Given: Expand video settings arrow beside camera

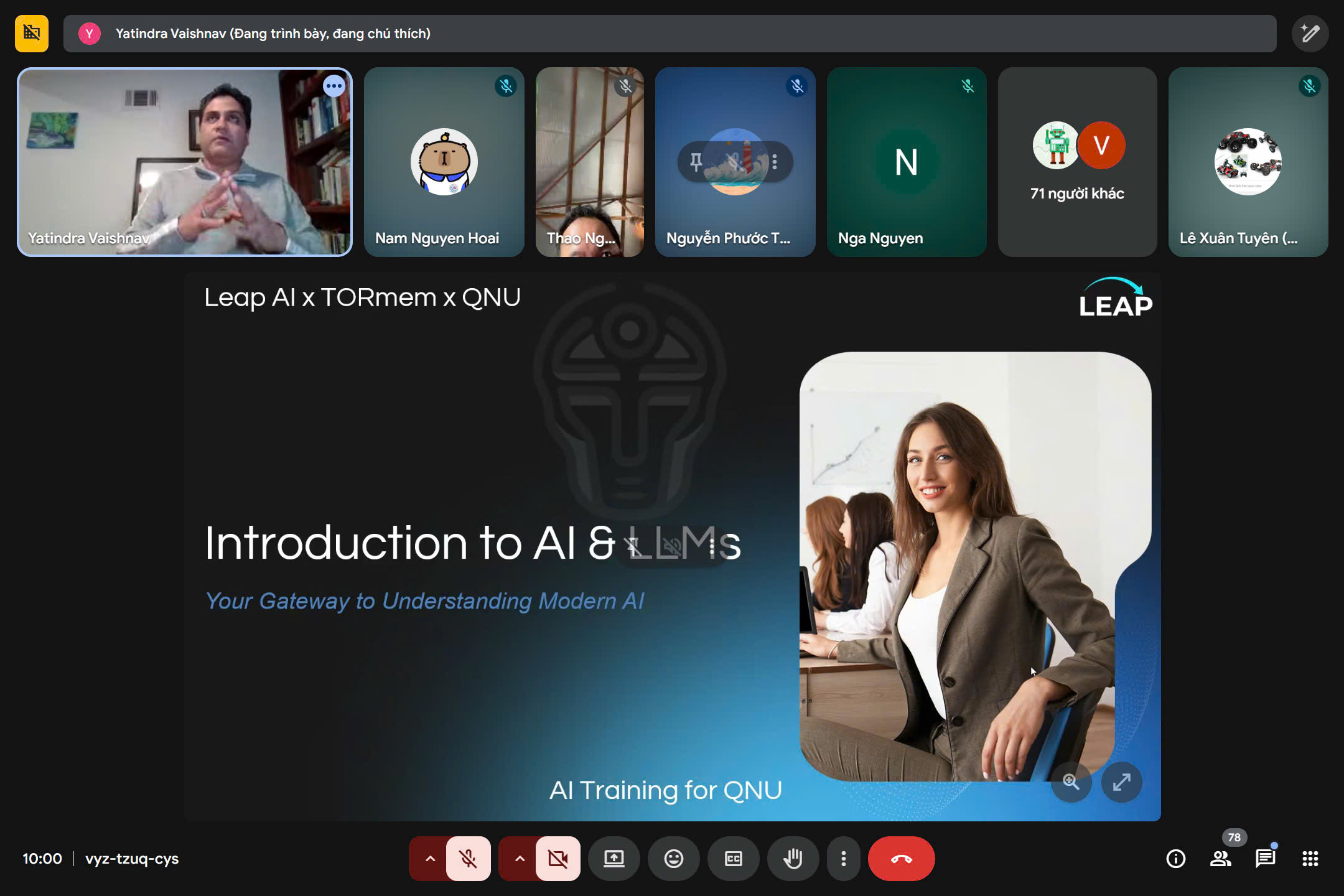Looking at the screenshot, I should tap(520, 859).
